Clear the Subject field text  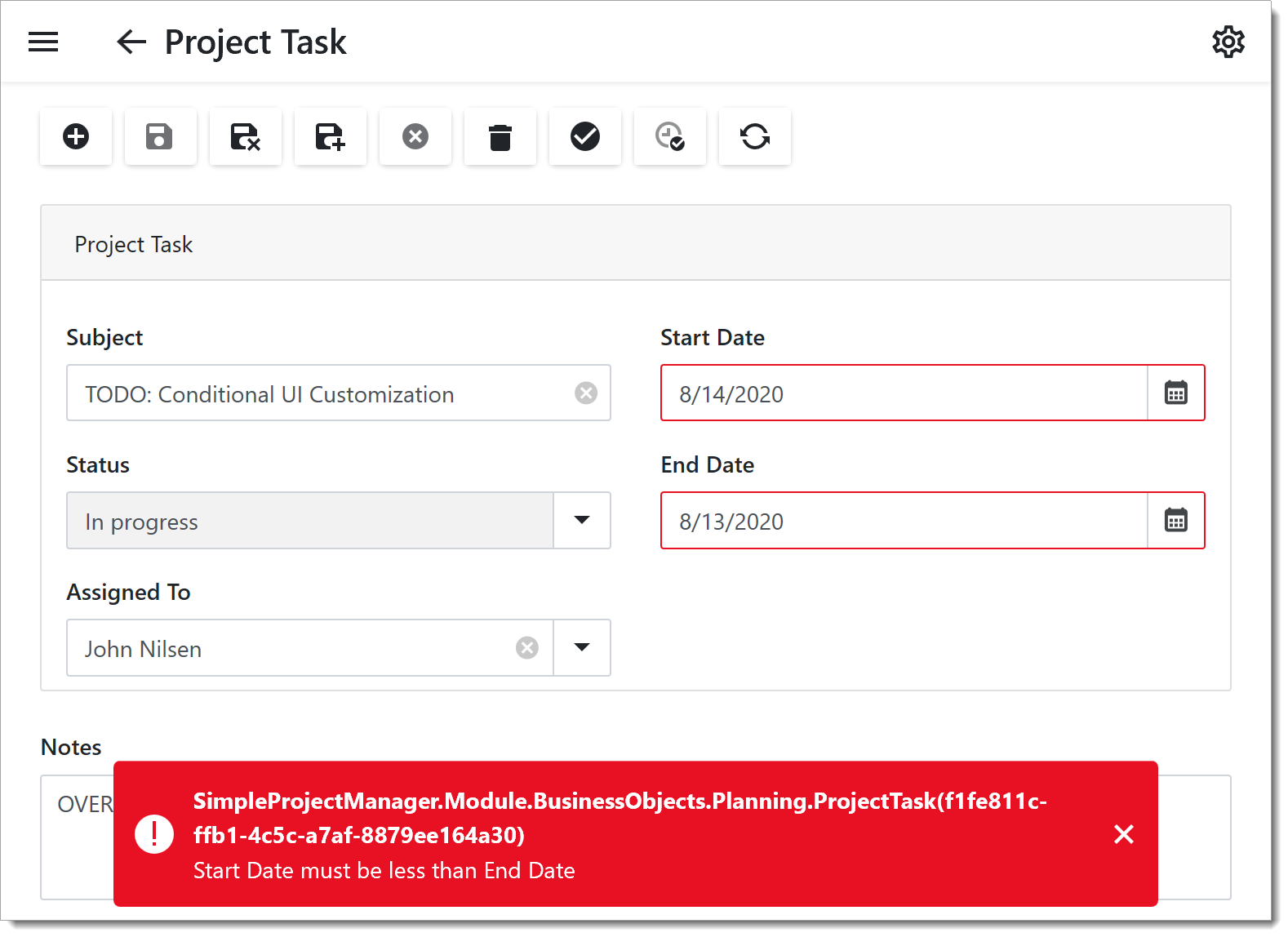pos(585,393)
